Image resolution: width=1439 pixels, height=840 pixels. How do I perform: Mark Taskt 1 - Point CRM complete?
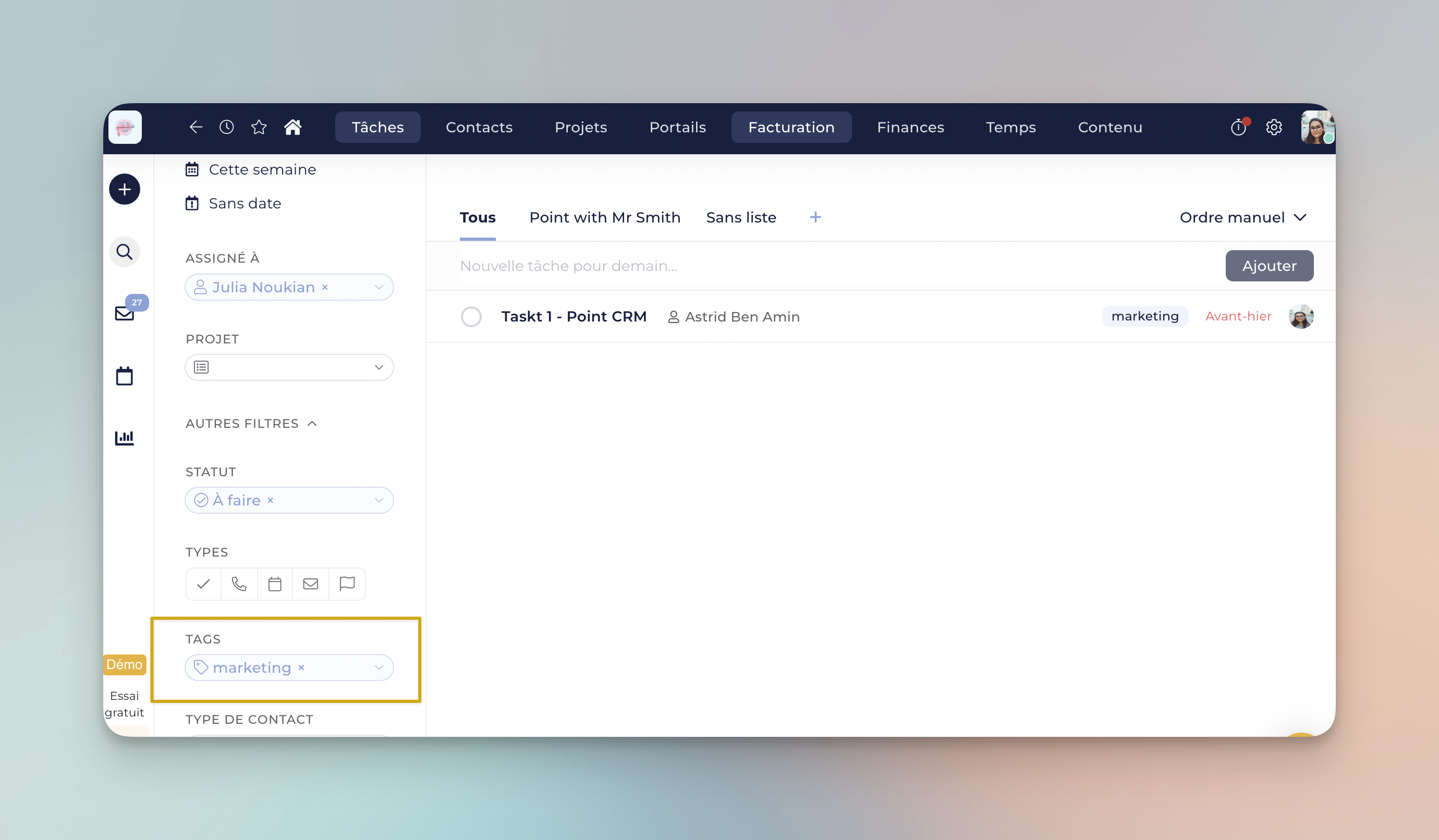pos(471,317)
